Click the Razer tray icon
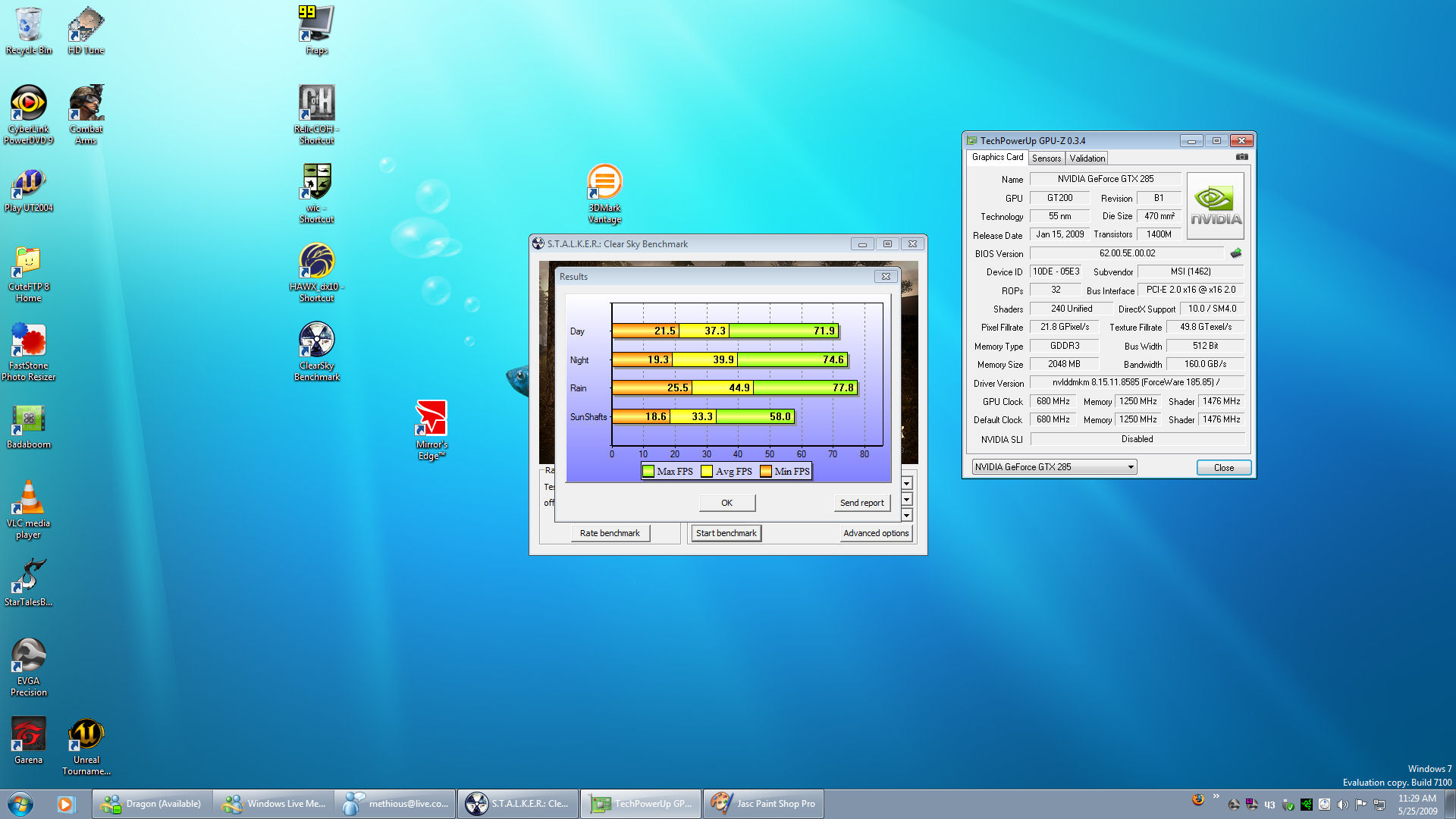1456x819 pixels. (1306, 805)
